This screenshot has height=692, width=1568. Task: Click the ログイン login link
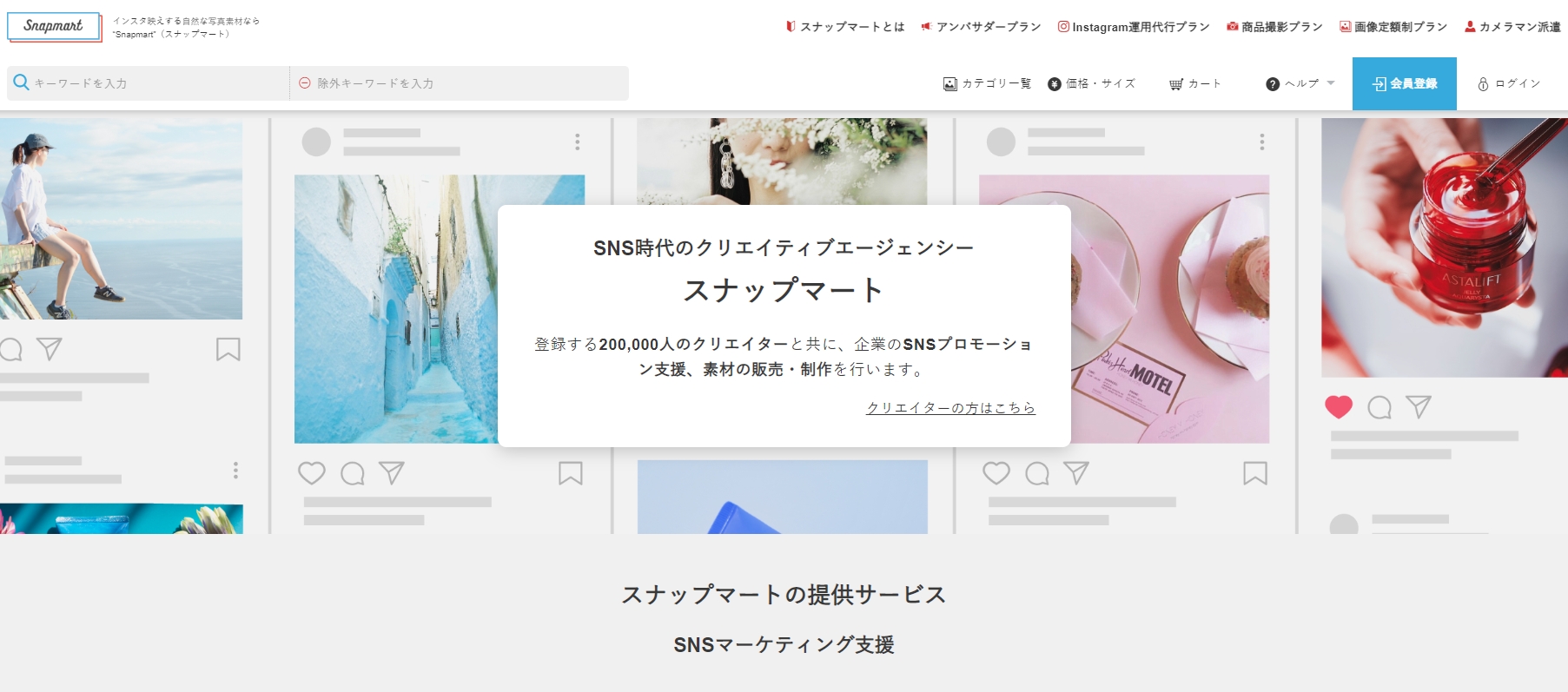[x=1509, y=83]
